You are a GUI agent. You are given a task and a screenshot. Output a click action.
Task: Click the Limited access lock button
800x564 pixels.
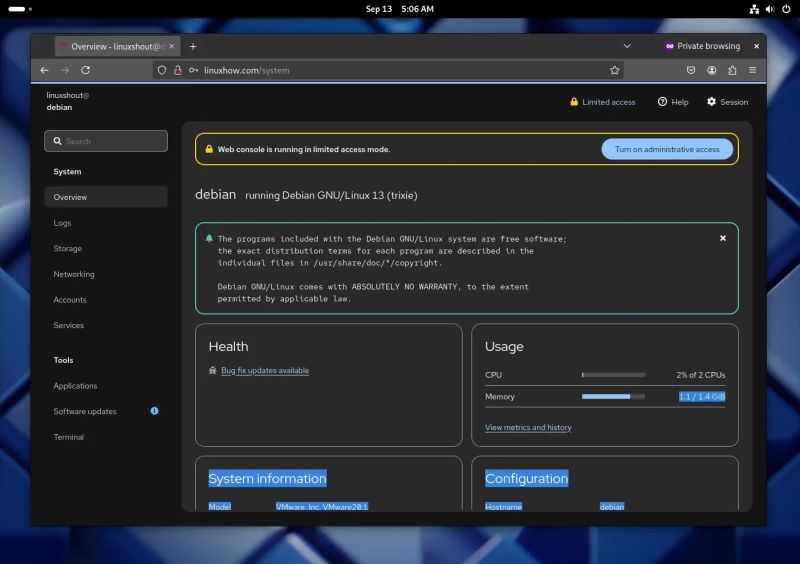603,102
